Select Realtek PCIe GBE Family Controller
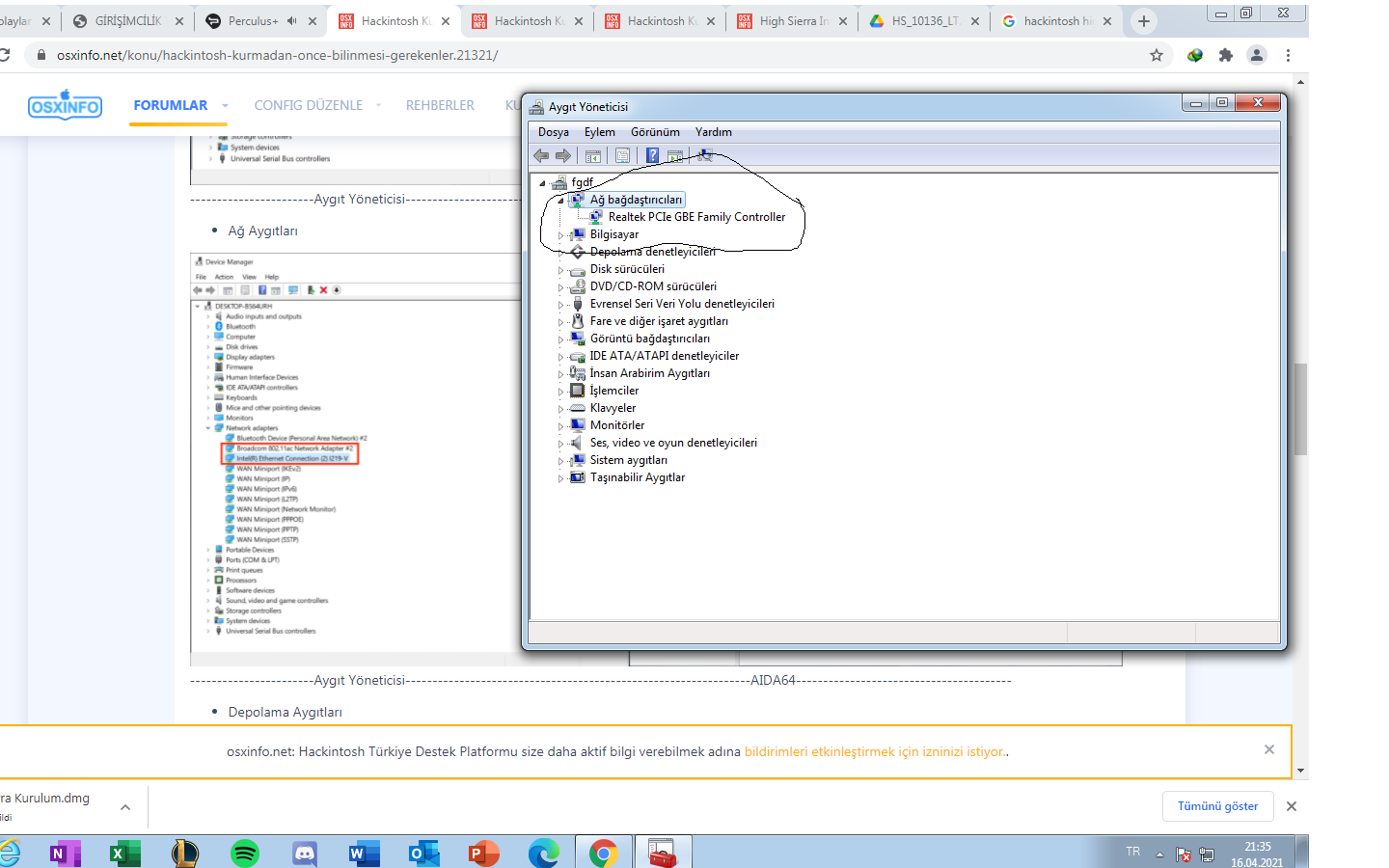Image resolution: width=1389 pixels, height=868 pixels. click(696, 217)
